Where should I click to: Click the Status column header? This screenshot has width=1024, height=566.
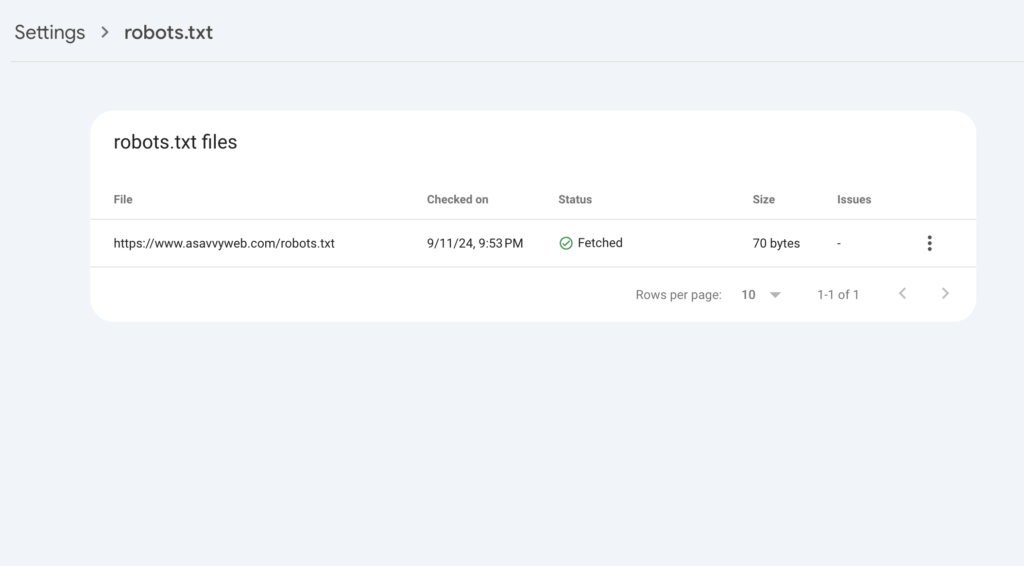[x=575, y=200]
